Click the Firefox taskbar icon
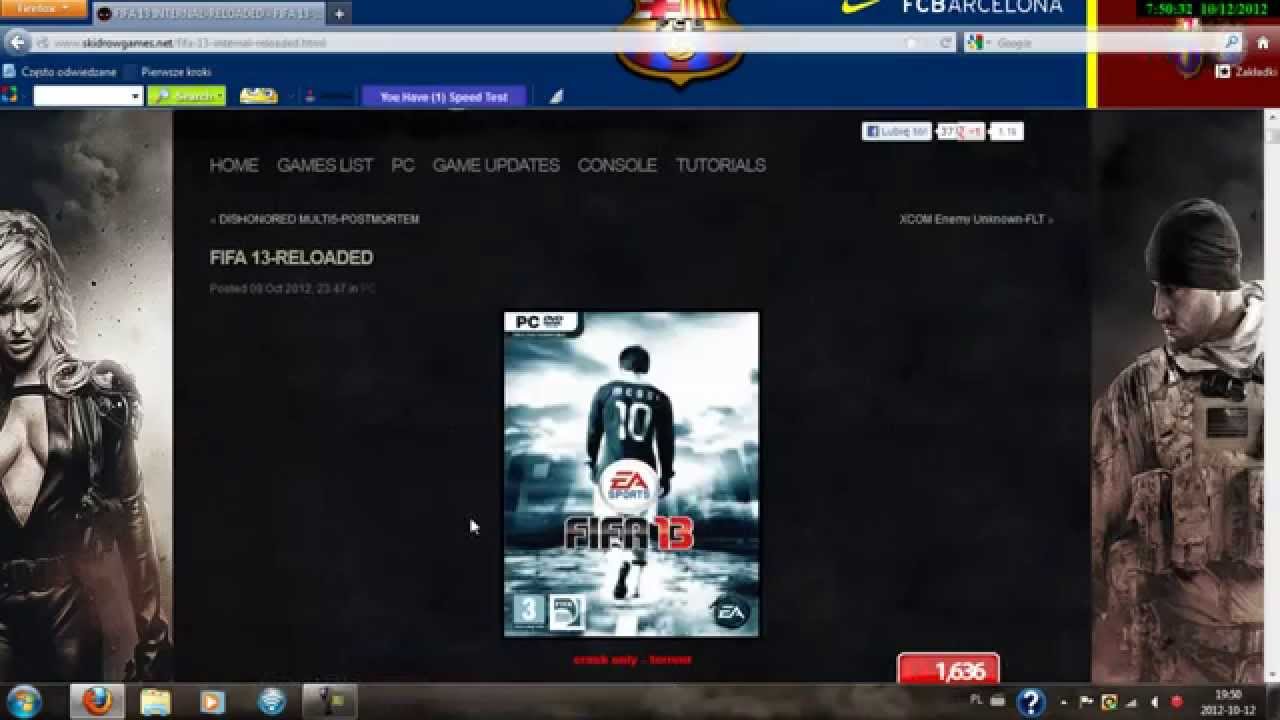The width and height of the screenshot is (1280, 720). tap(97, 702)
